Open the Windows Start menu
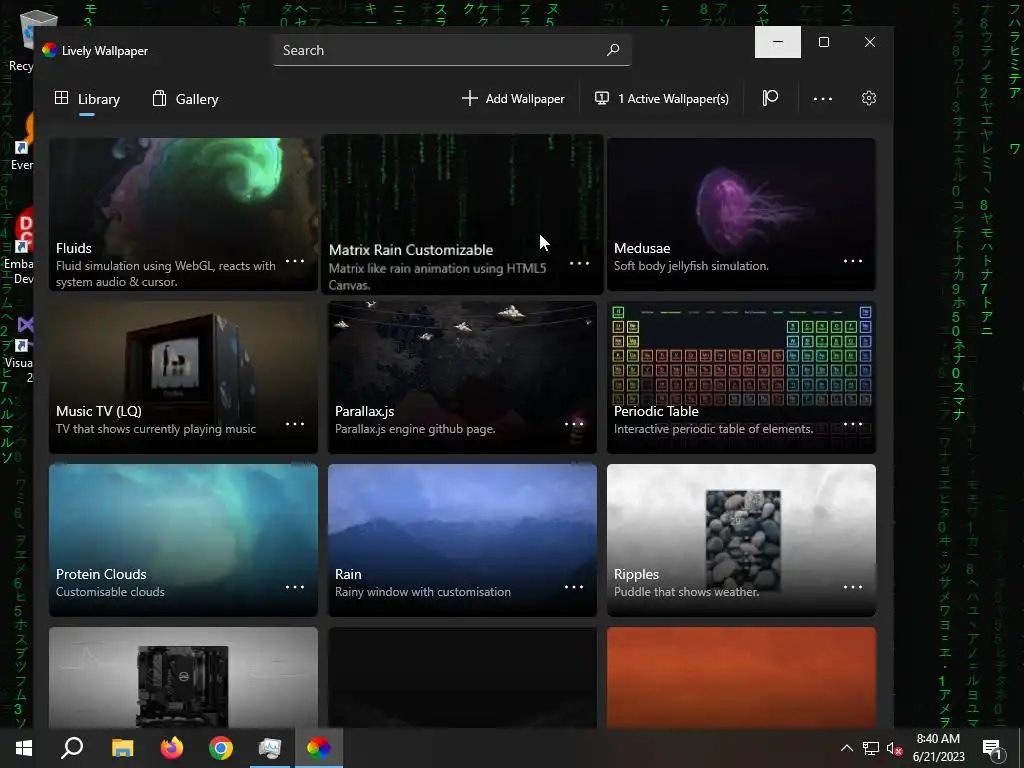1024x768 pixels. click(x=24, y=748)
